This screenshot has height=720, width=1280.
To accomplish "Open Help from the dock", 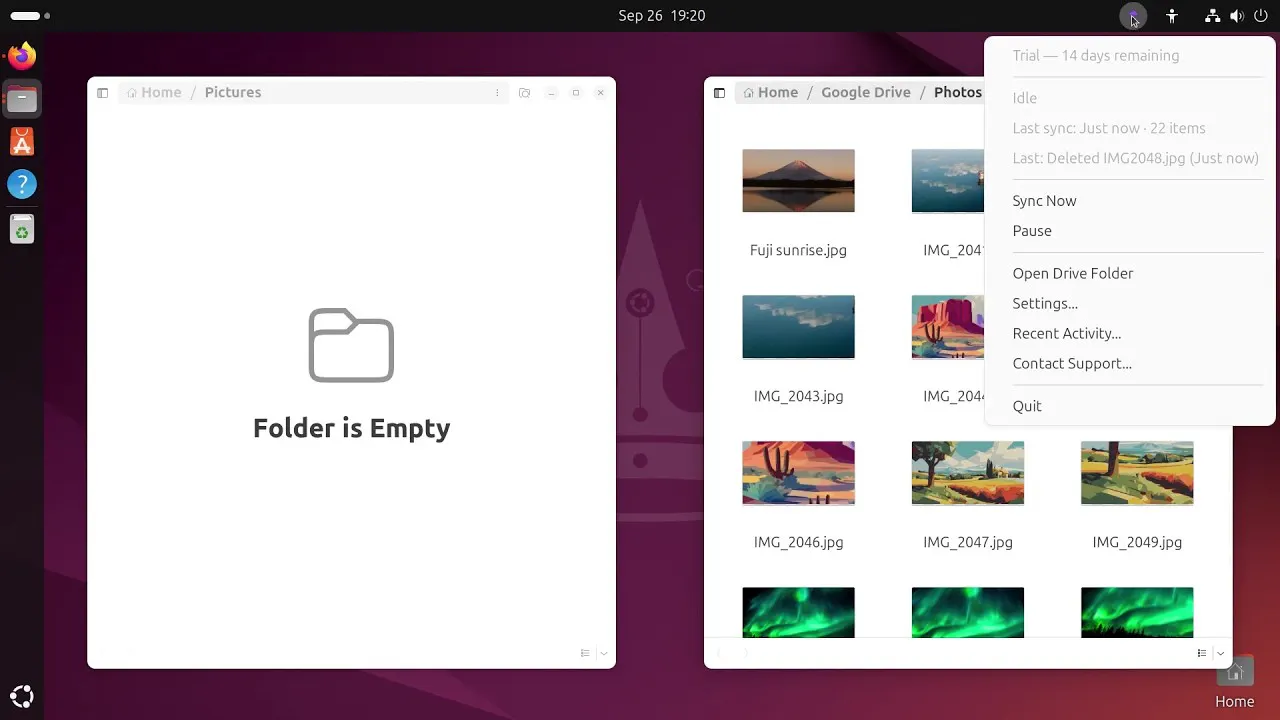I will [22, 184].
